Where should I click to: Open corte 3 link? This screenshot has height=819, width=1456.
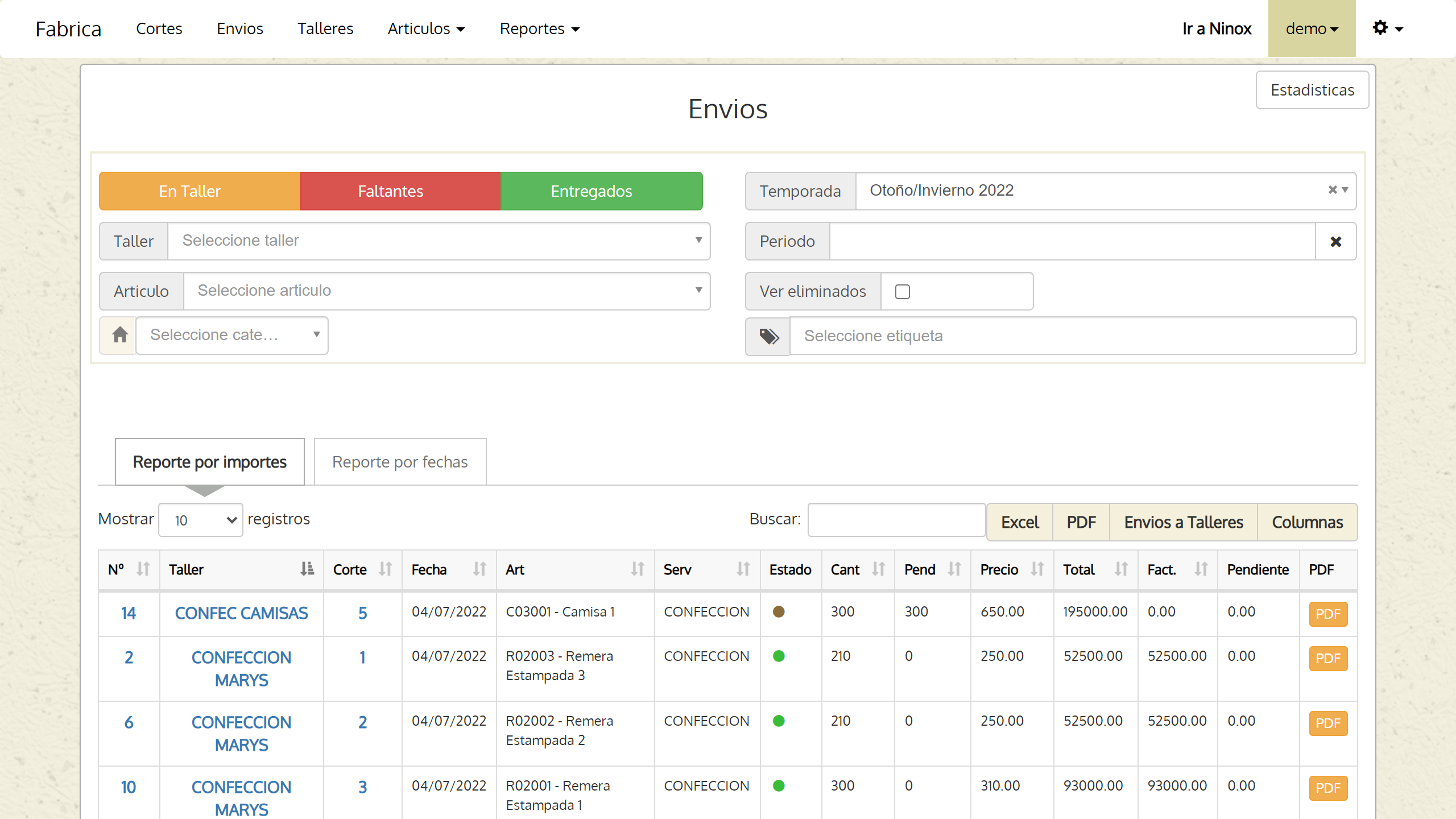pyautogui.click(x=363, y=787)
